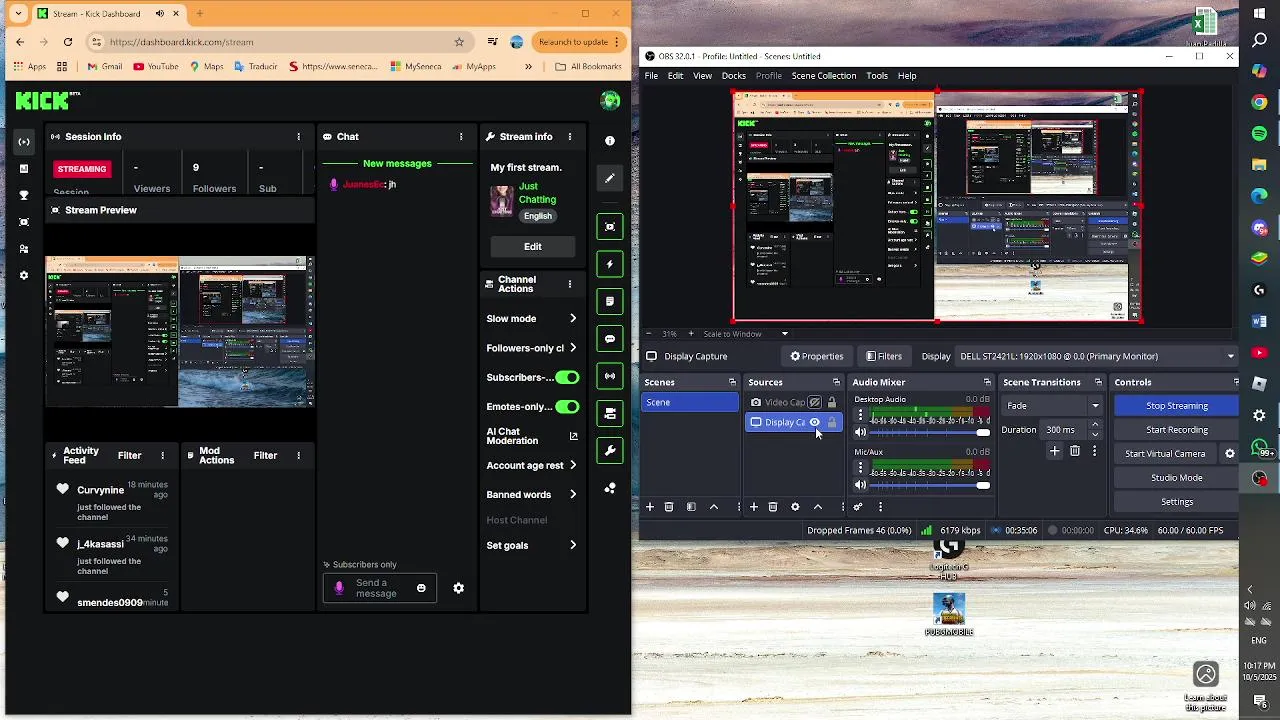Open the OBS Edit menu
Viewport: 1280px width, 720px height.
click(676, 76)
